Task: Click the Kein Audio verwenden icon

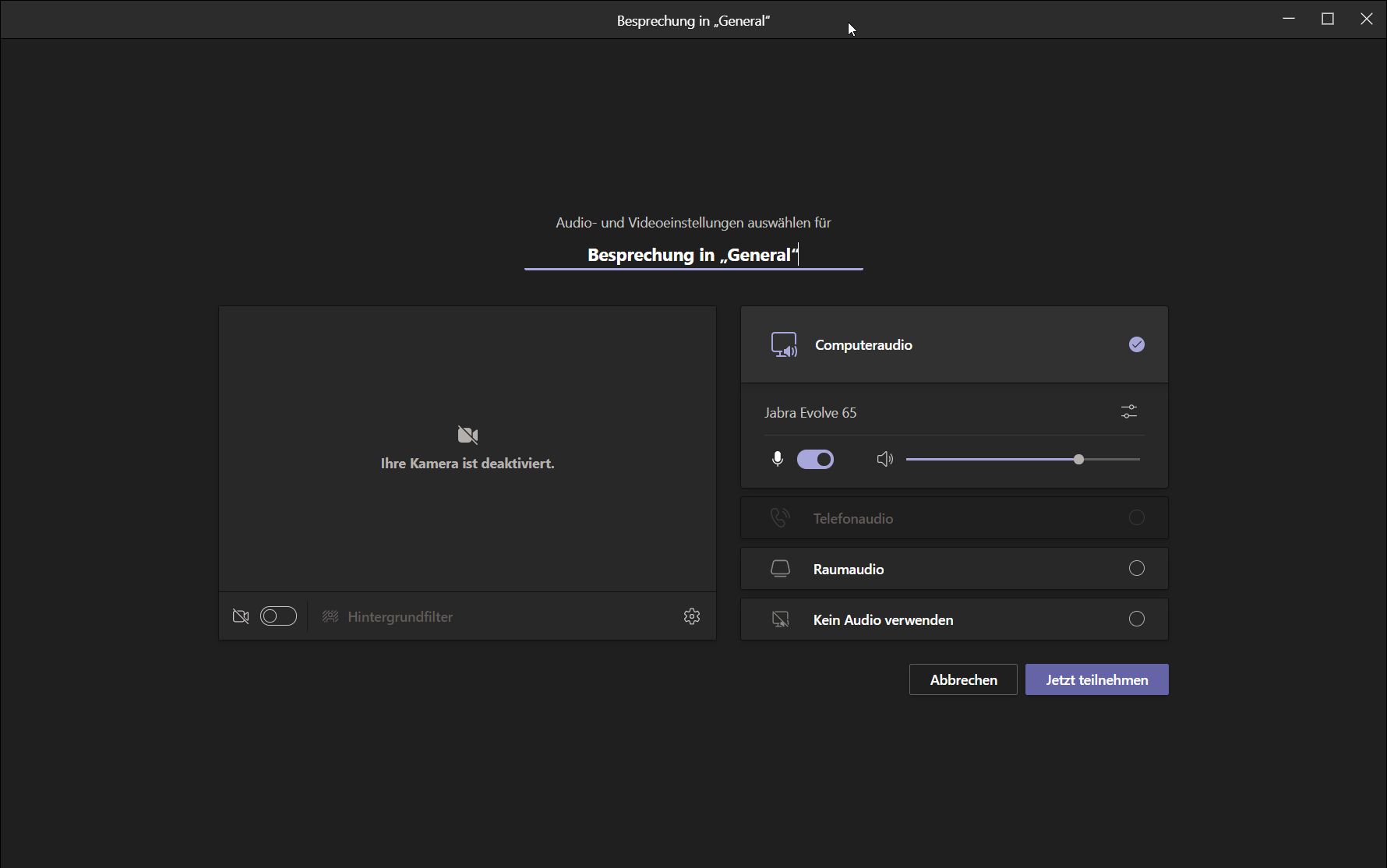Action: coord(780,619)
